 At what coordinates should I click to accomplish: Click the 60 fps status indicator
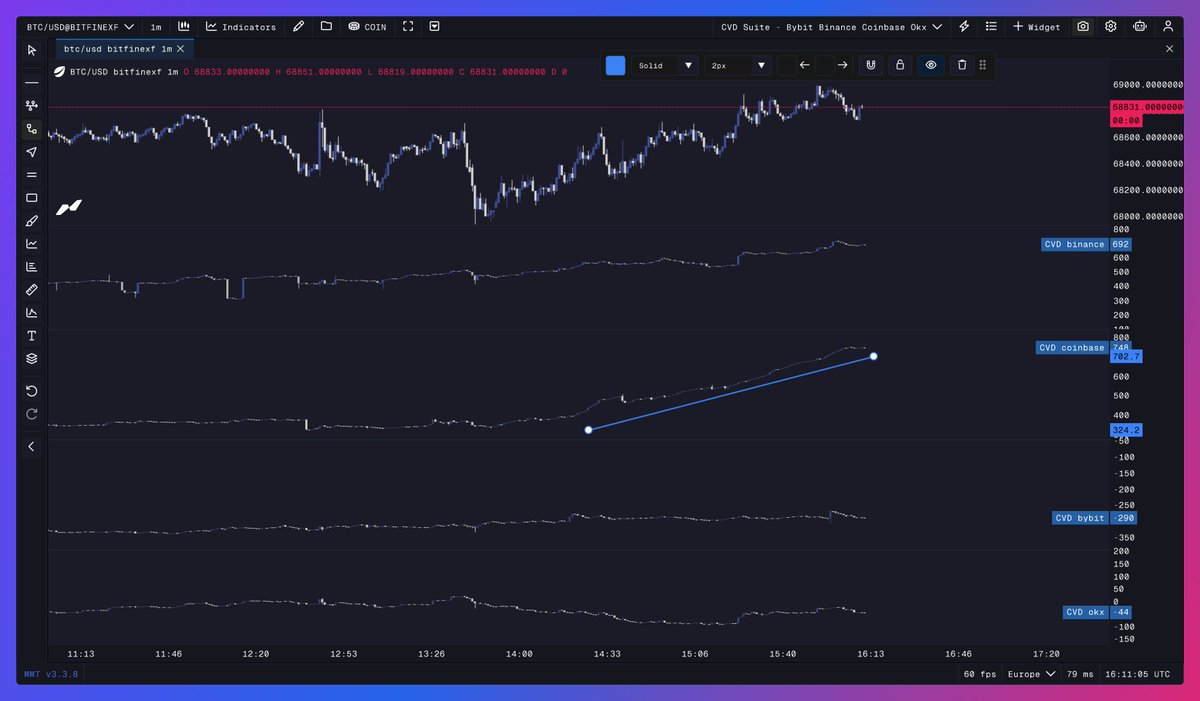pyautogui.click(x=978, y=674)
